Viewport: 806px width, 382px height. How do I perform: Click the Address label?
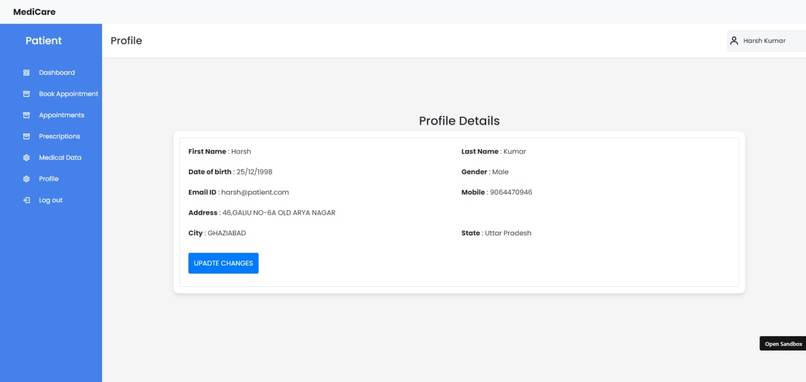pos(203,213)
